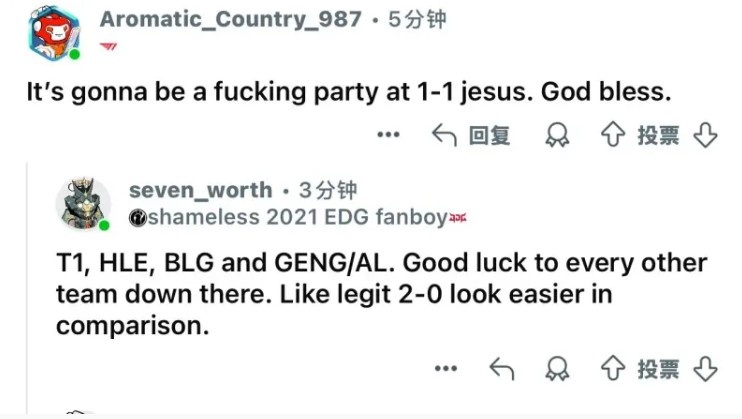The height and width of the screenshot is (419, 742).
Task: Downvote seven_worth's reply
Action: click(x=706, y=369)
